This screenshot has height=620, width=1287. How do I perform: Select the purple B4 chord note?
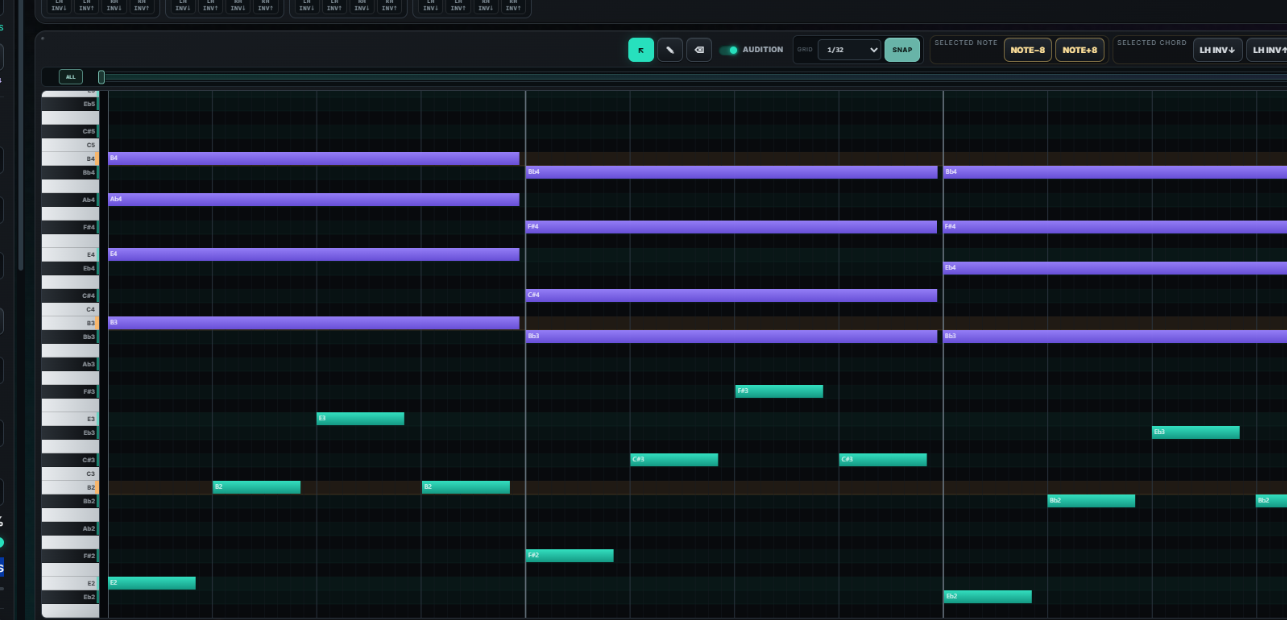pyautogui.click(x=314, y=159)
